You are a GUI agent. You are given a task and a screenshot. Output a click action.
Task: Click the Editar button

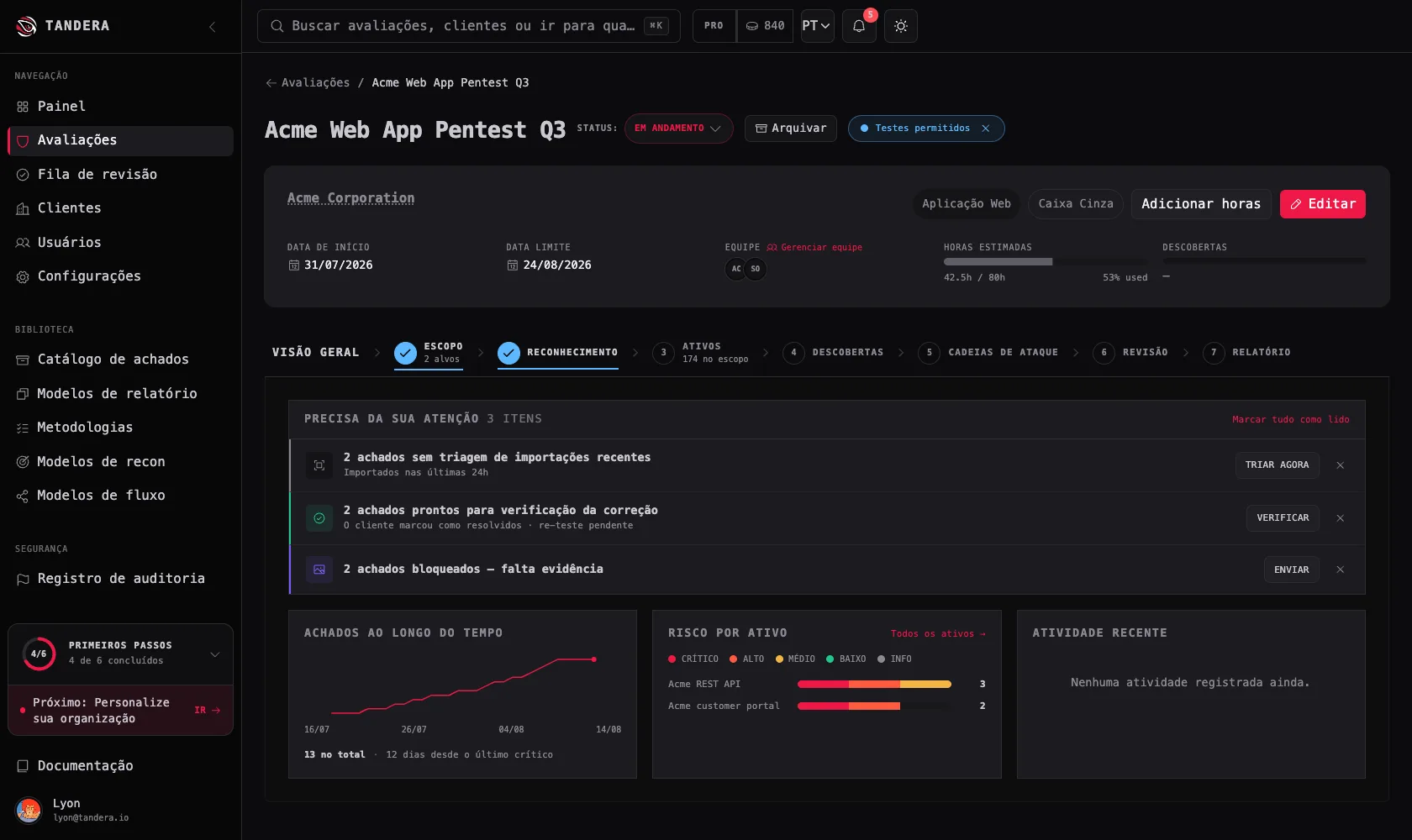click(1323, 204)
